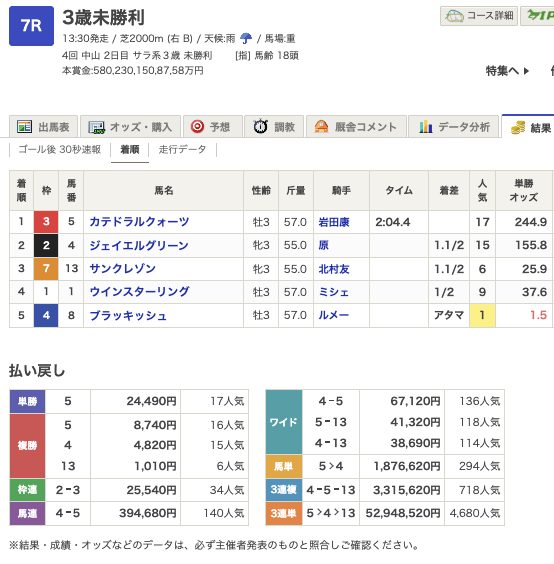Click the 3歳未勝利 race title

103,17
